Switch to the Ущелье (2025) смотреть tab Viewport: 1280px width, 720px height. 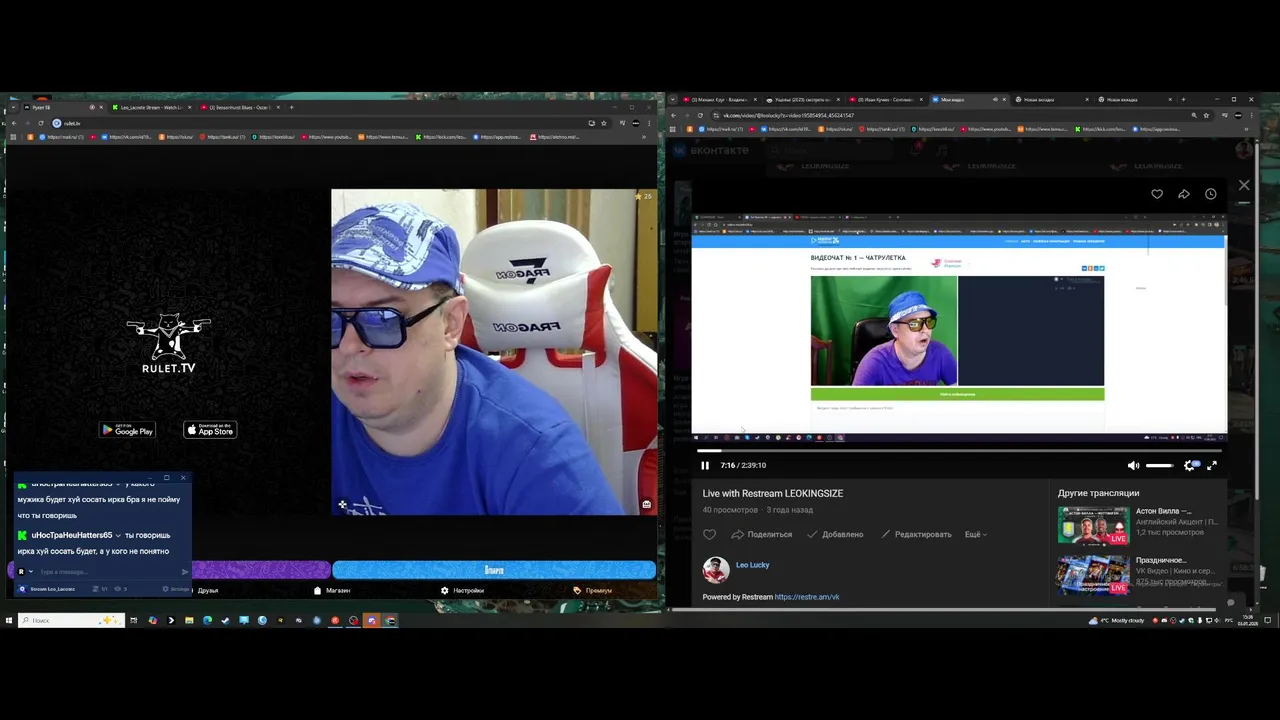802,99
